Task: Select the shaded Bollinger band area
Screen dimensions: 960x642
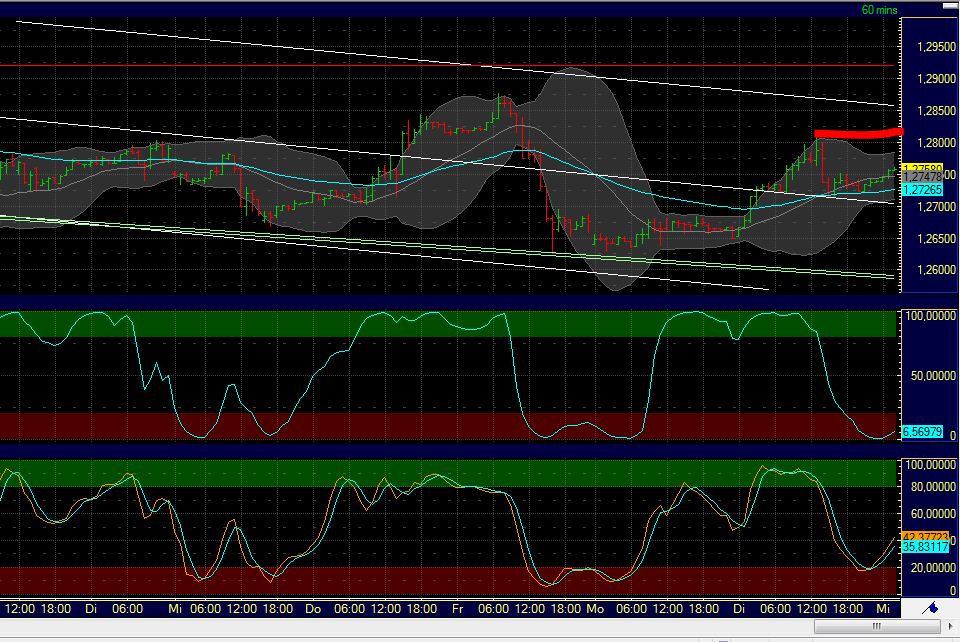Action: pyautogui.click(x=580, y=110)
